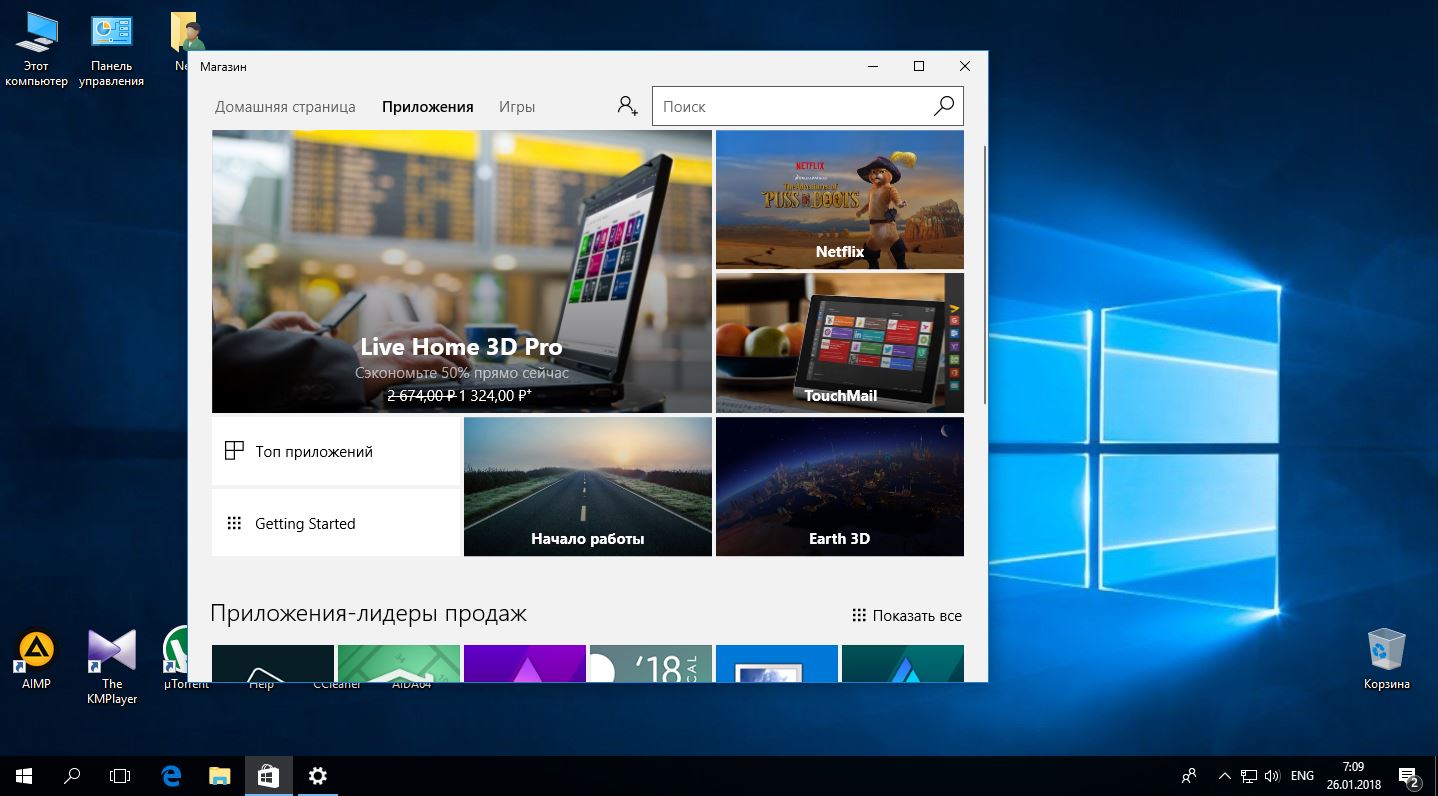This screenshot has width=1438, height=796.
Task: Maximize the Магазин window
Action: (x=919, y=66)
